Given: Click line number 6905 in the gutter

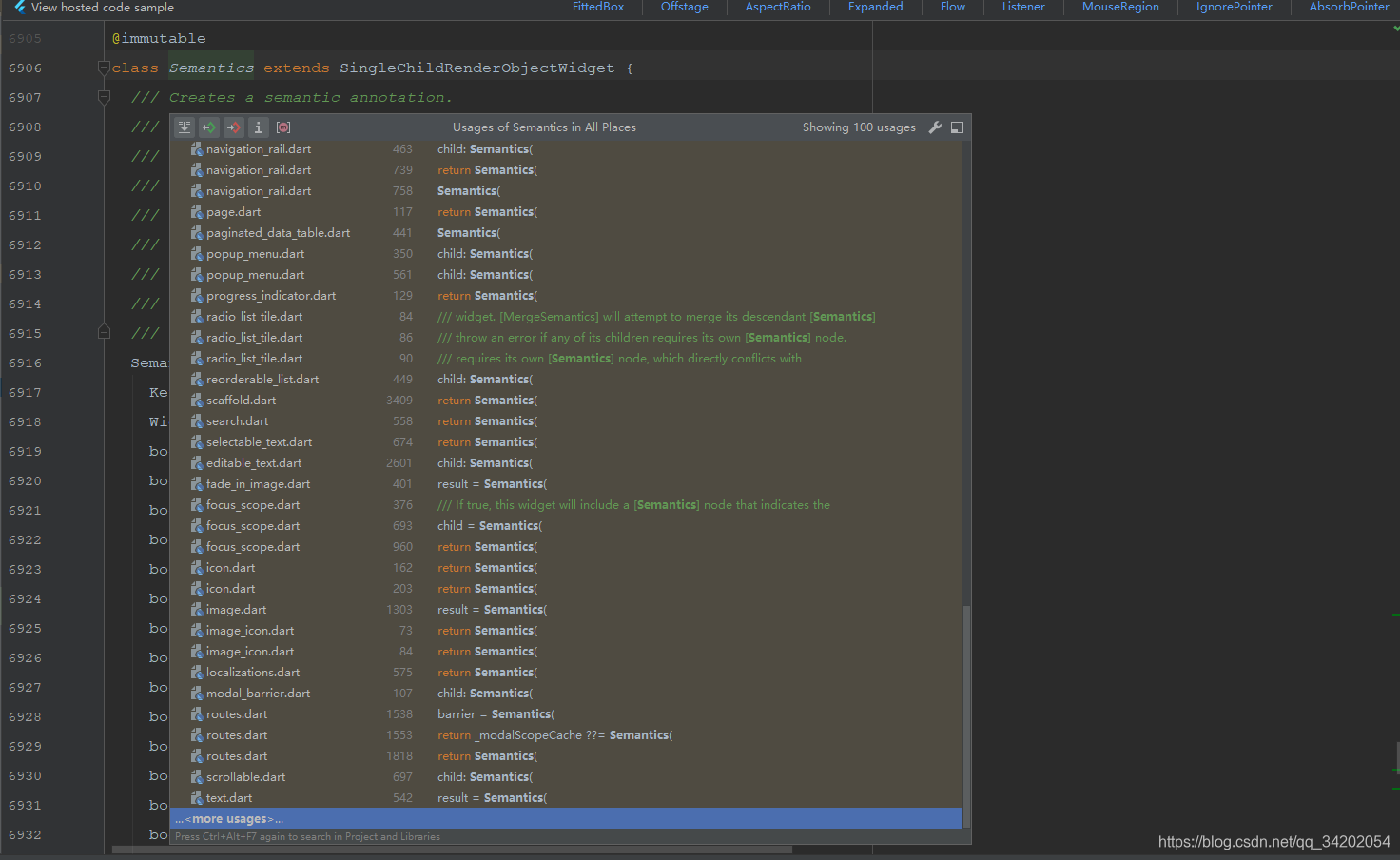Looking at the screenshot, I should (x=25, y=38).
